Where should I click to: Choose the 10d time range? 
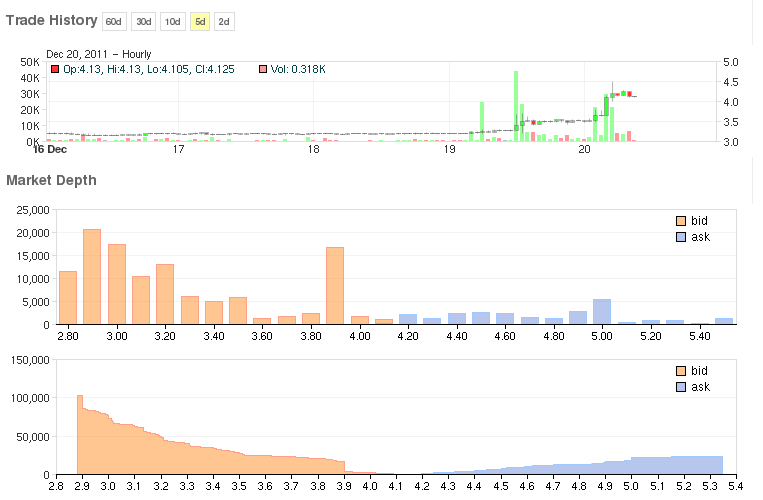[x=172, y=21]
